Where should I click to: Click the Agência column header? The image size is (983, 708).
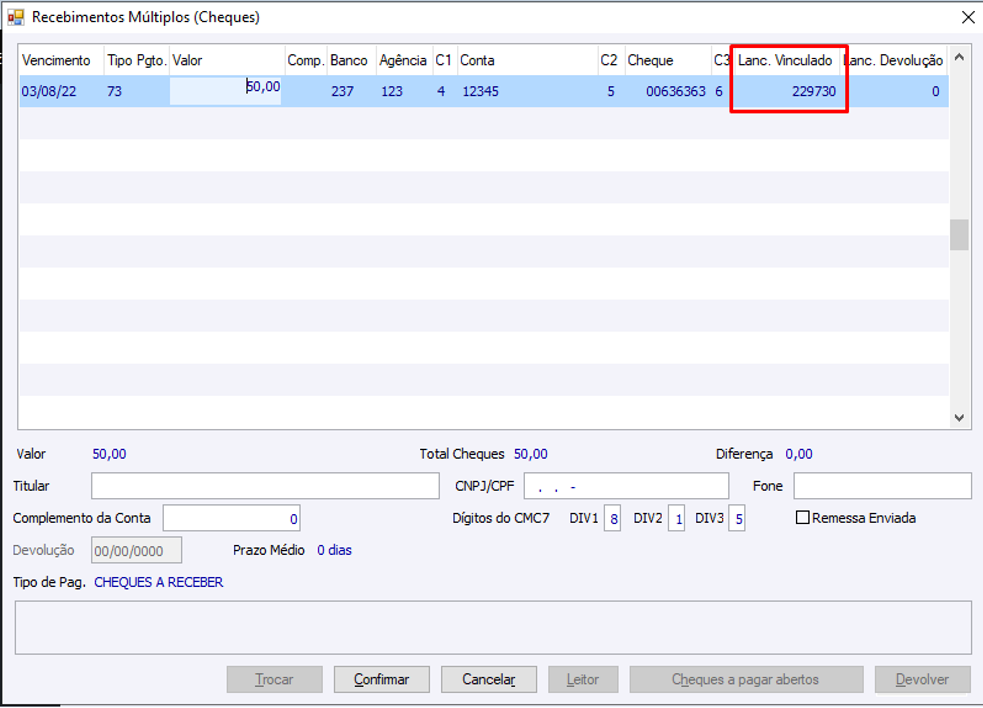pyautogui.click(x=404, y=60)
